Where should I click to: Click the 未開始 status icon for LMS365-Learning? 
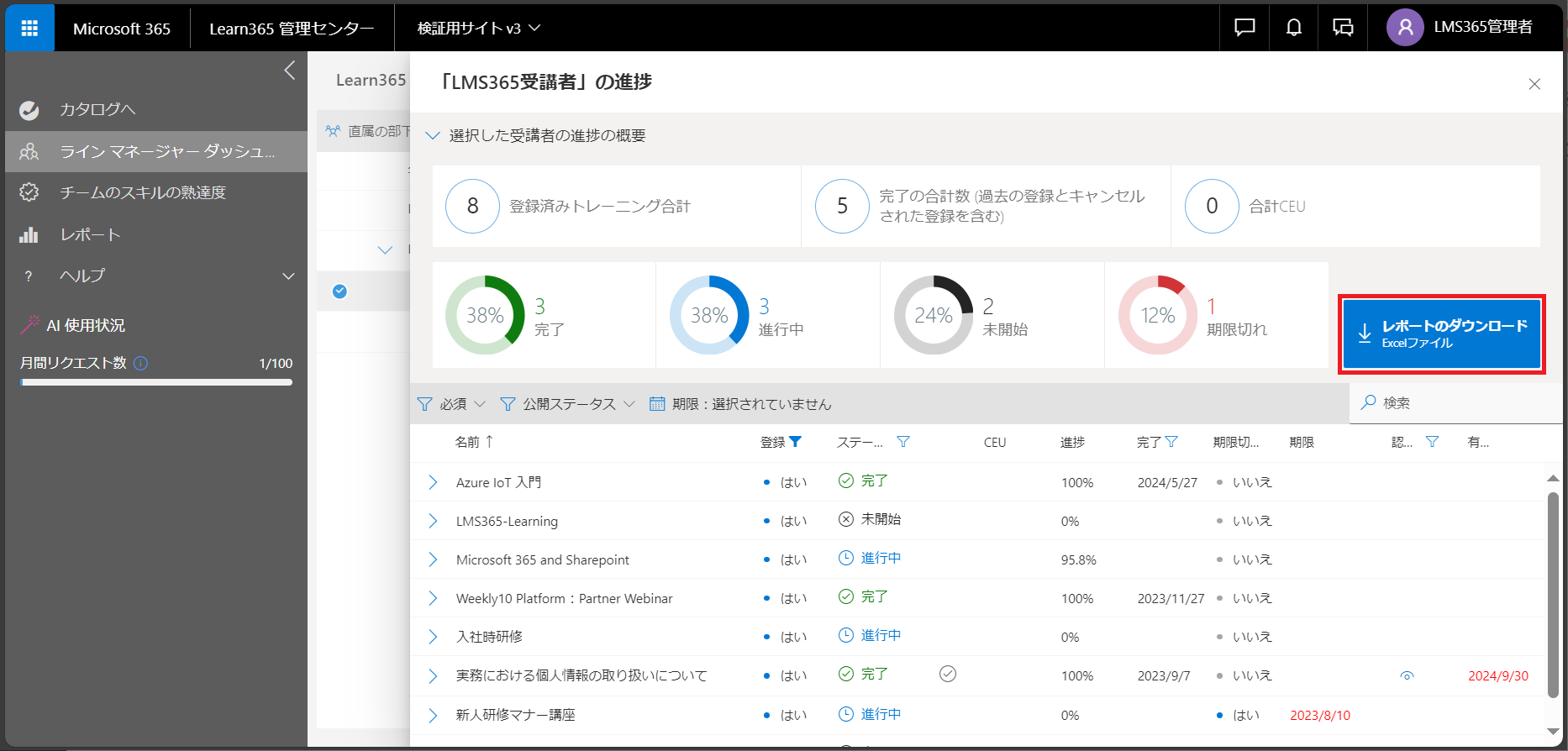click(846, 519)
